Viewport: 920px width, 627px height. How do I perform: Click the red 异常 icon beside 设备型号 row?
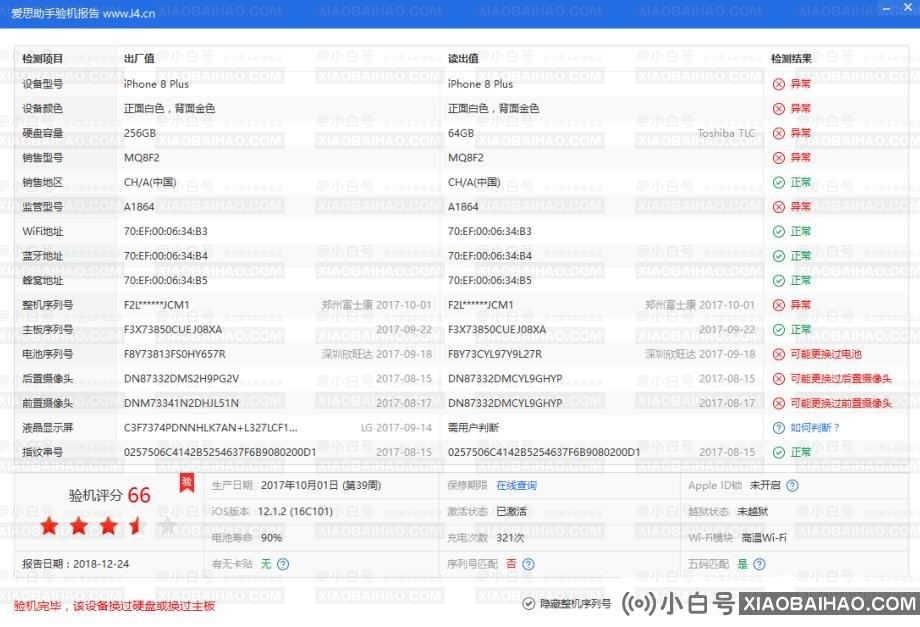[x=781, y=84]
